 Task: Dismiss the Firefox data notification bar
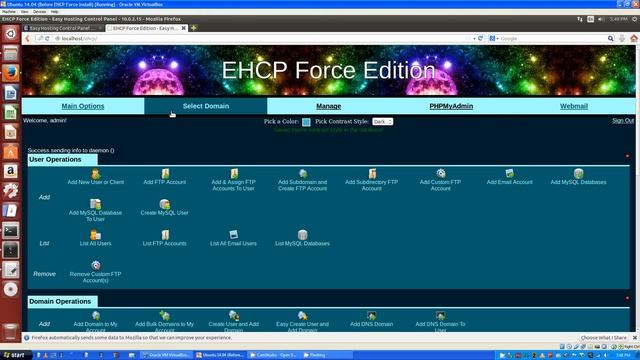pos(635,338)
